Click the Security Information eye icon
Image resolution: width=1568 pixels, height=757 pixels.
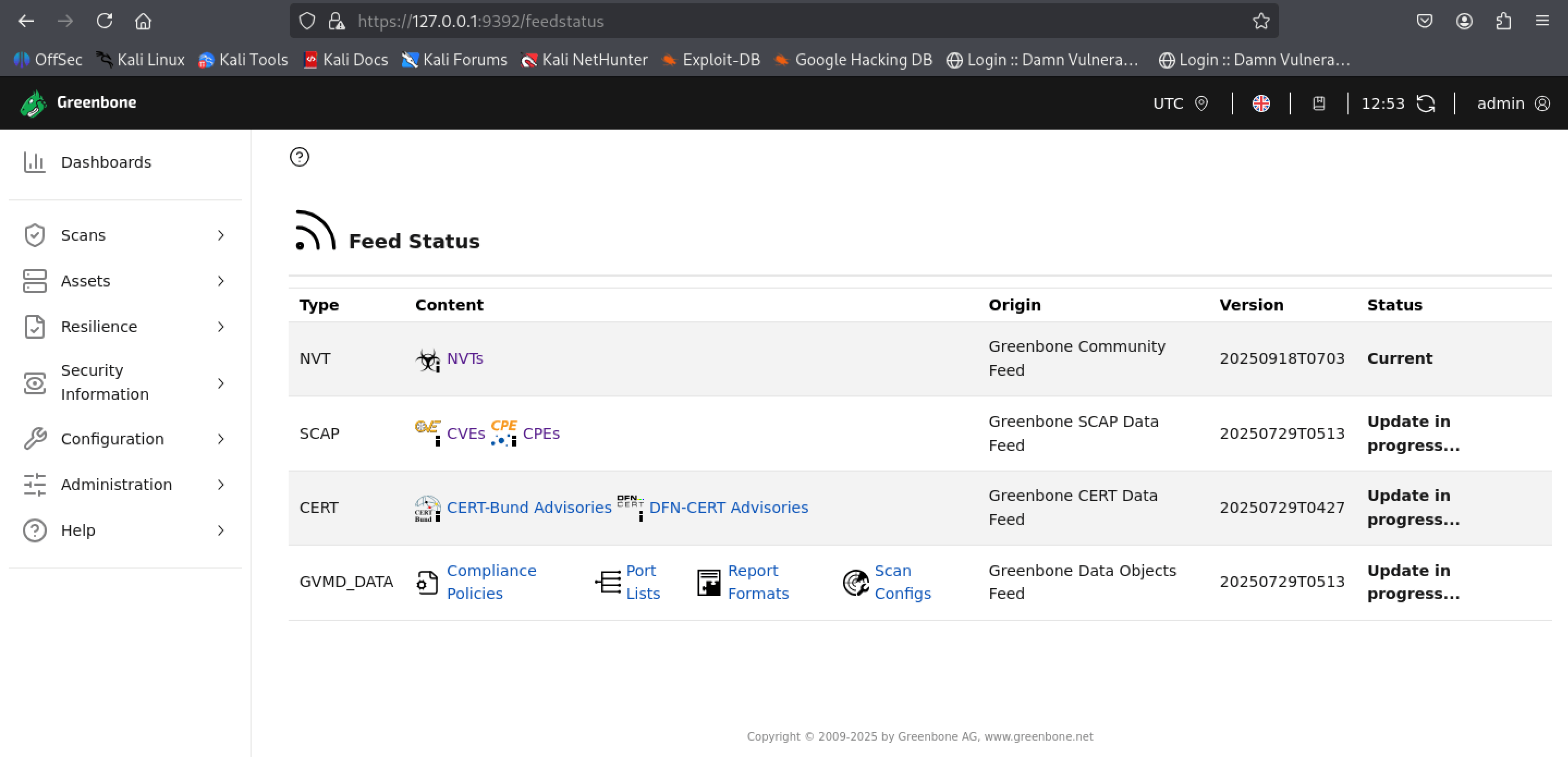pos(35,383)
